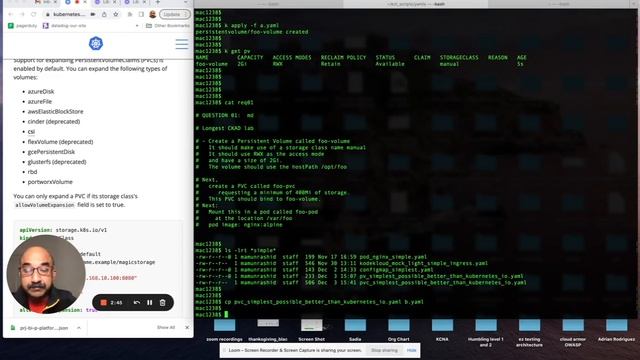Click the terminal prompt cursor on last line
Screen dimensions: 640x360
[x=226, y=315]
